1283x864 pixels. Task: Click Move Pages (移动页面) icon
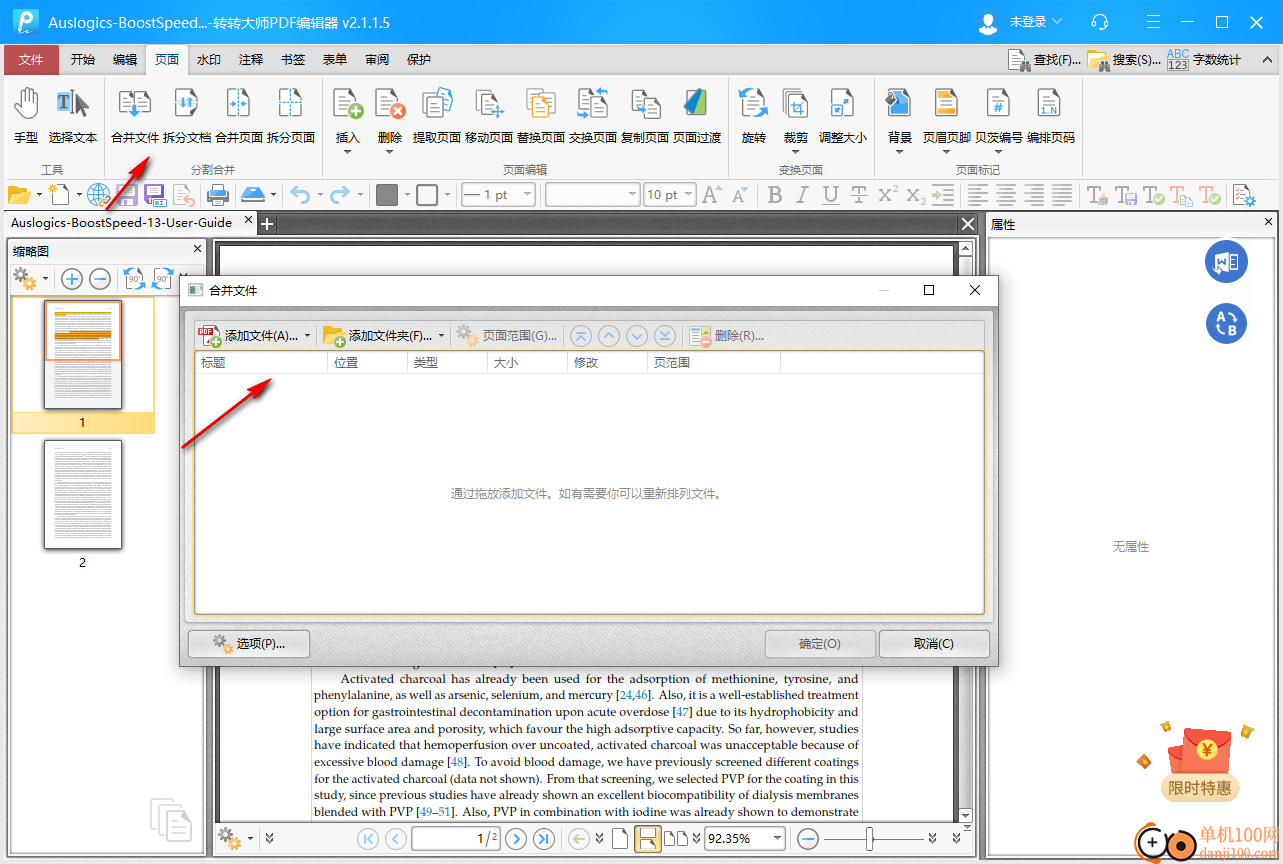pos(489,115)
